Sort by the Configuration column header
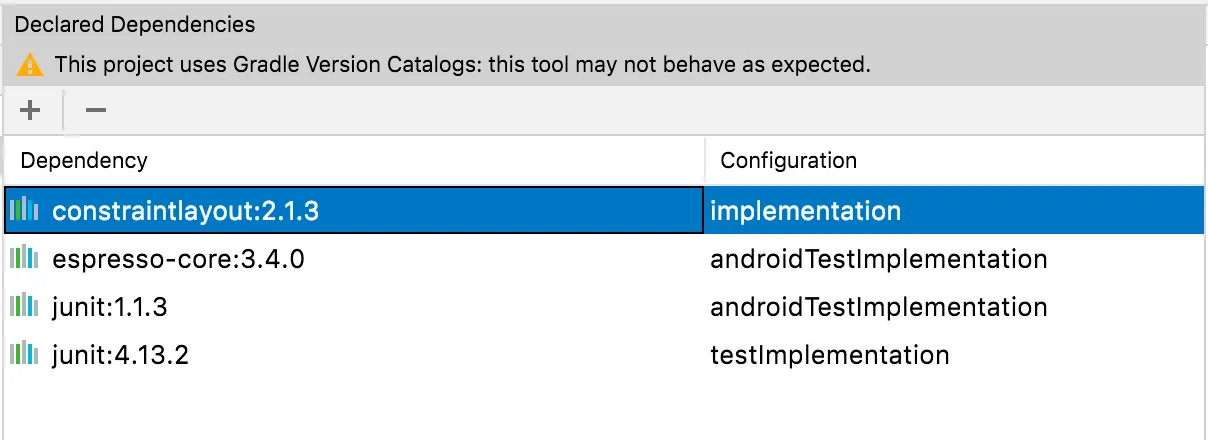 [955, 160]
